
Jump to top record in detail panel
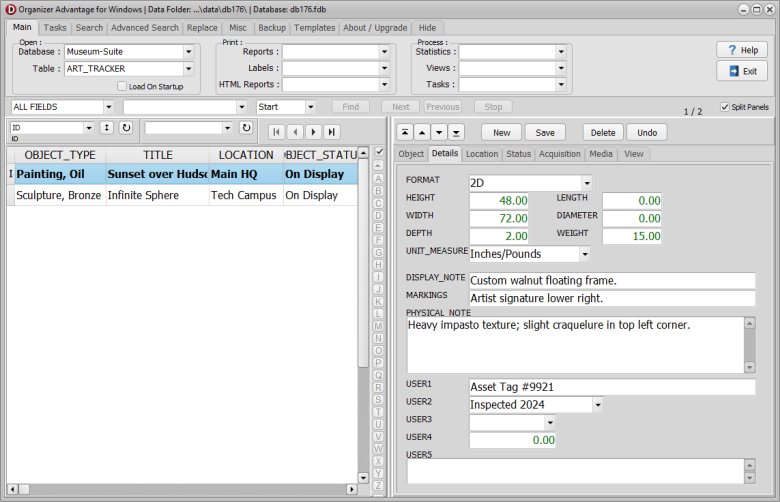pos(403,132)
